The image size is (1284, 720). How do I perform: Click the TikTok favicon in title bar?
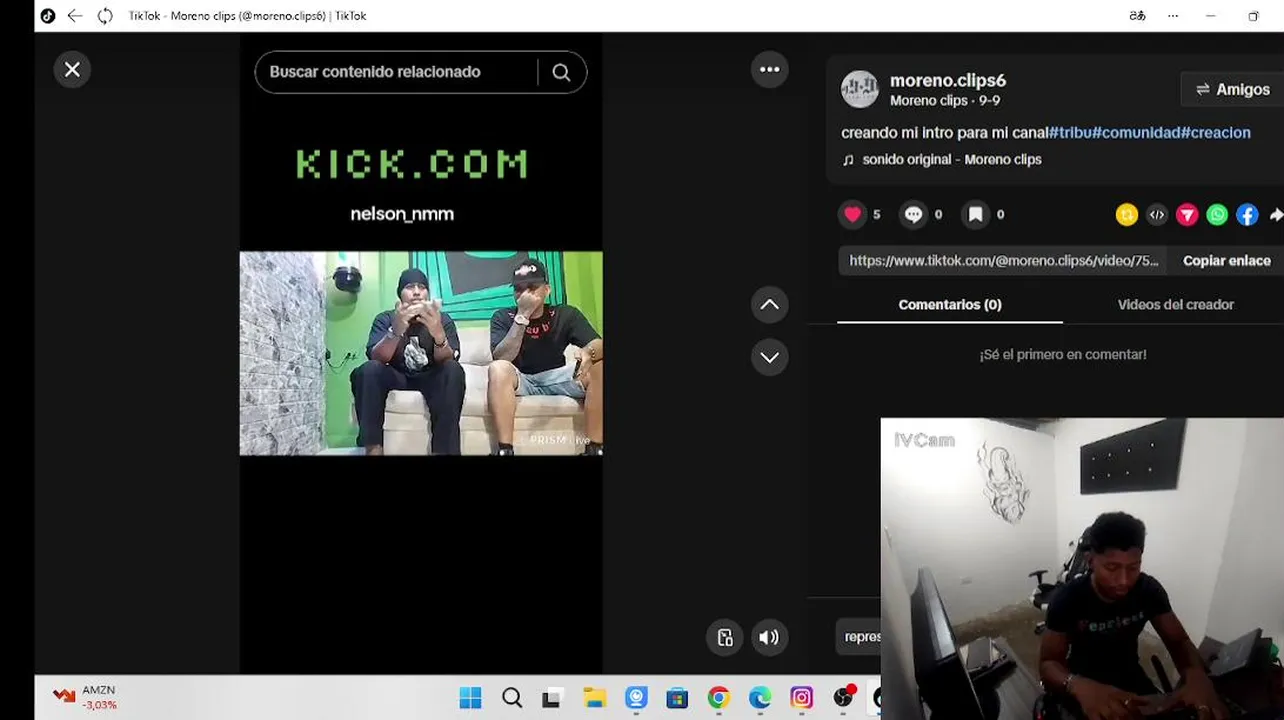[47, 16]
